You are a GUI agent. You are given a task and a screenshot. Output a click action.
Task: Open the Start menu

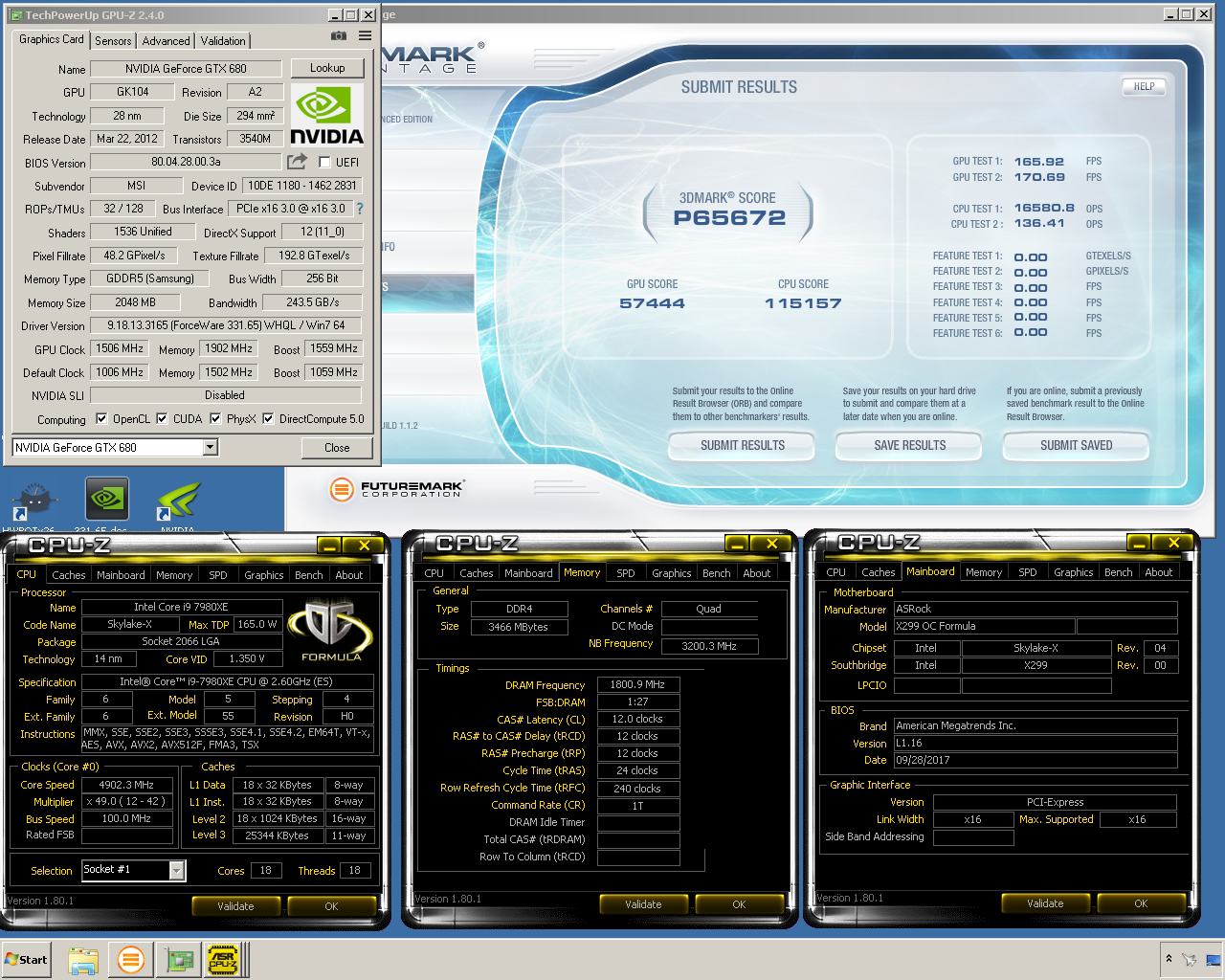(27, 960)
